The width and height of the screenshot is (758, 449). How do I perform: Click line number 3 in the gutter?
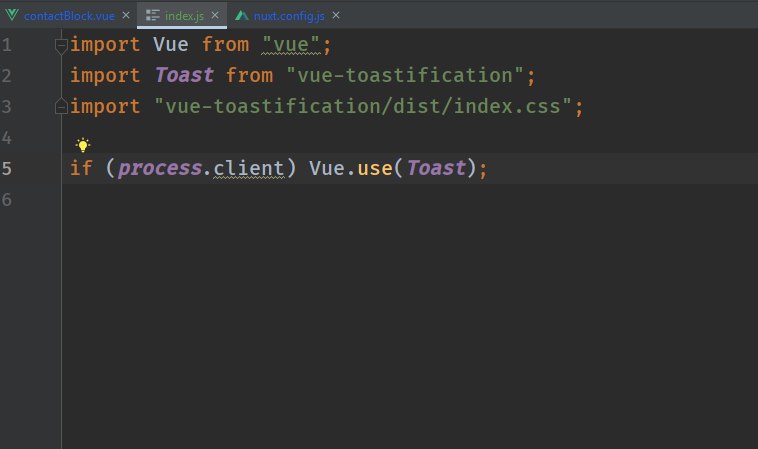tap(6, 107)
